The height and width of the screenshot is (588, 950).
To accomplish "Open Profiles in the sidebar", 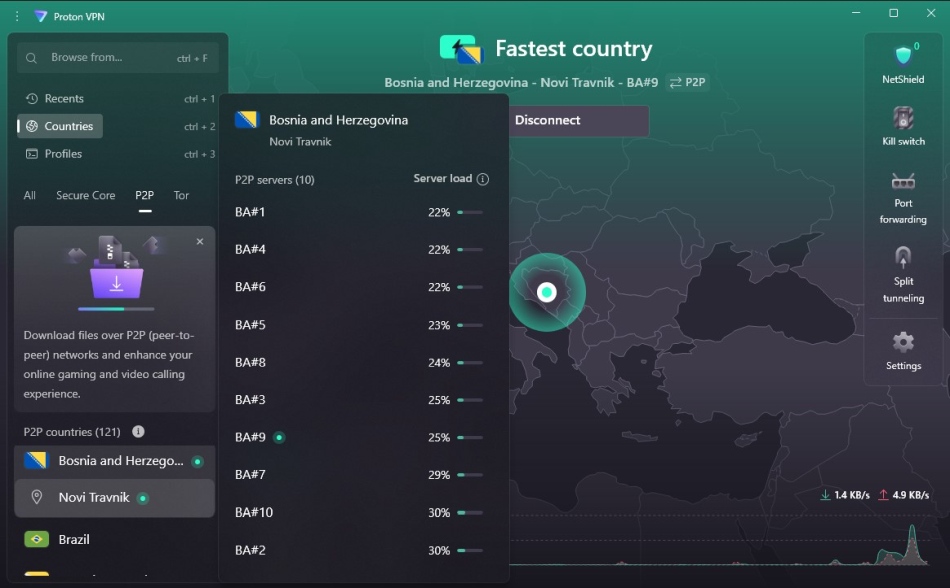I will 118,154.
